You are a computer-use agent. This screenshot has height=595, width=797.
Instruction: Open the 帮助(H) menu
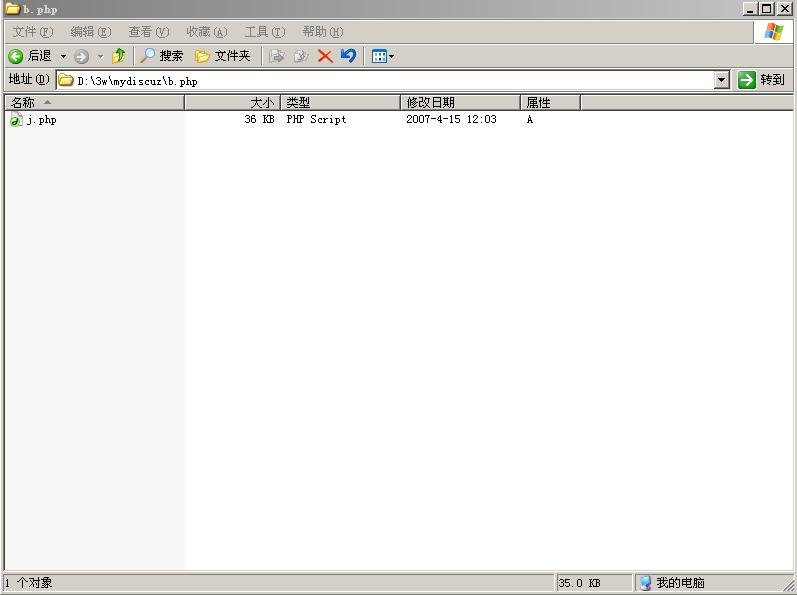[323, 32]
